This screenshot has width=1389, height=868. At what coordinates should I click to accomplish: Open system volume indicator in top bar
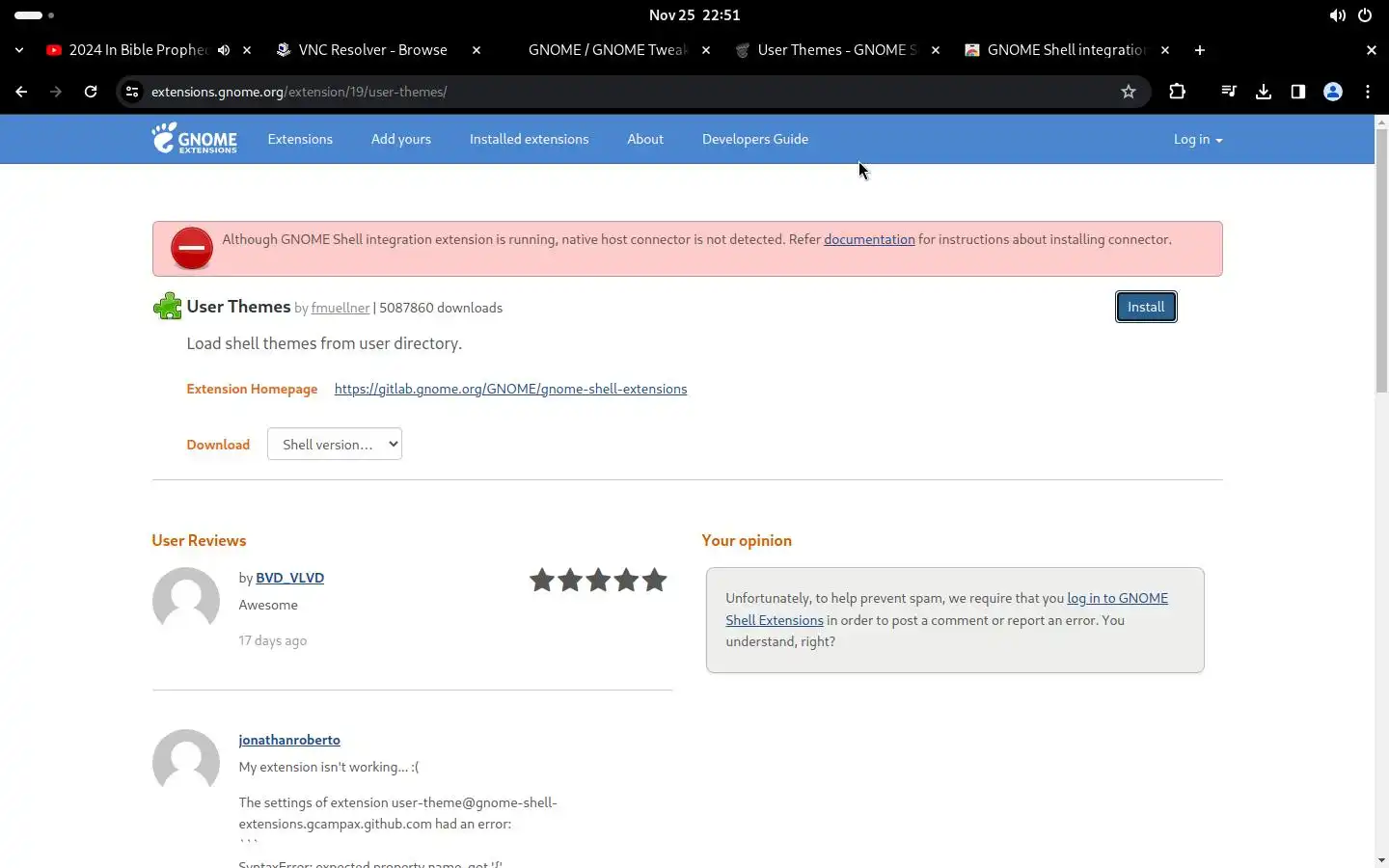(1337, 15)
